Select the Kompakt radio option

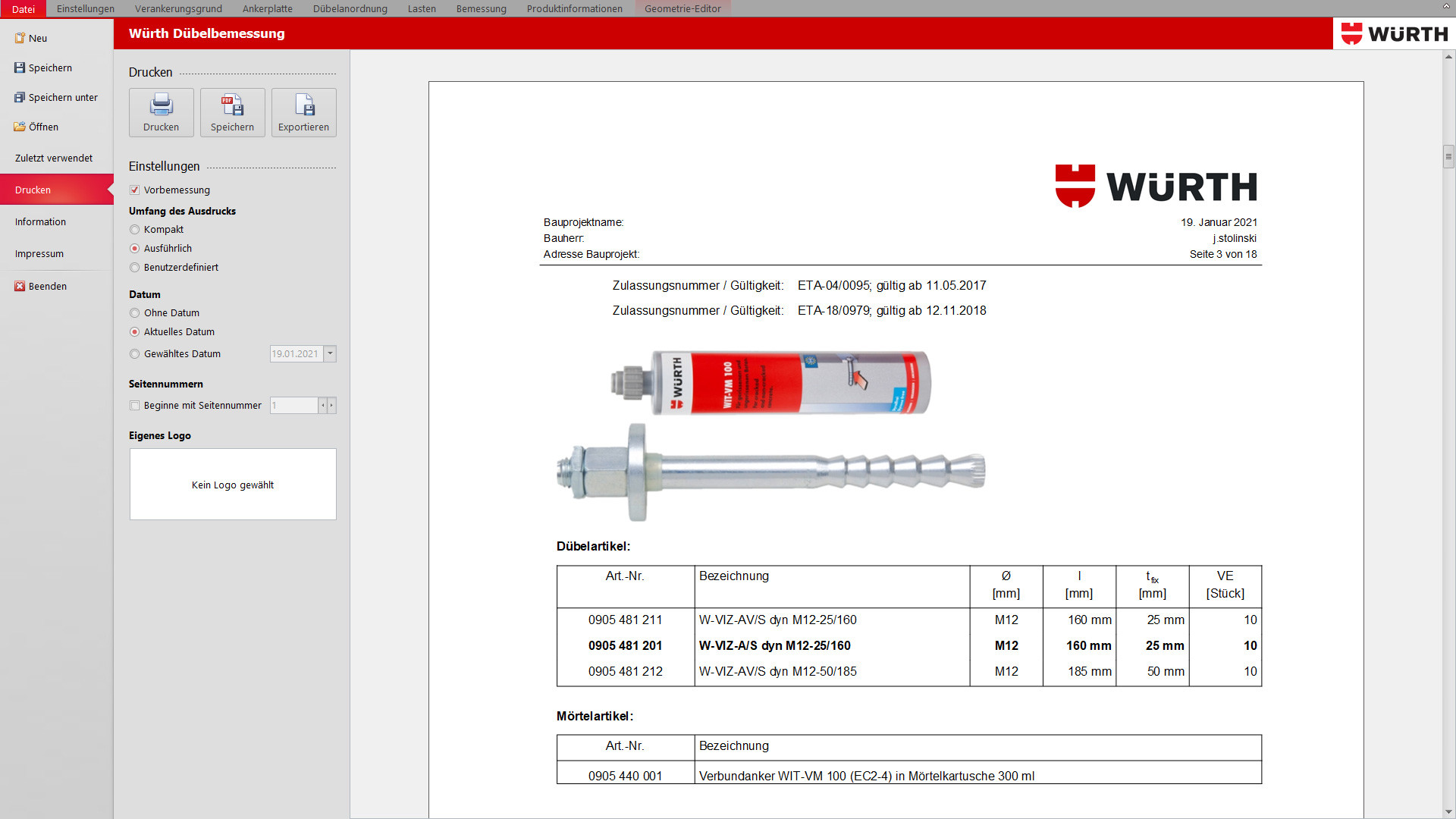[x=134, y=230]
